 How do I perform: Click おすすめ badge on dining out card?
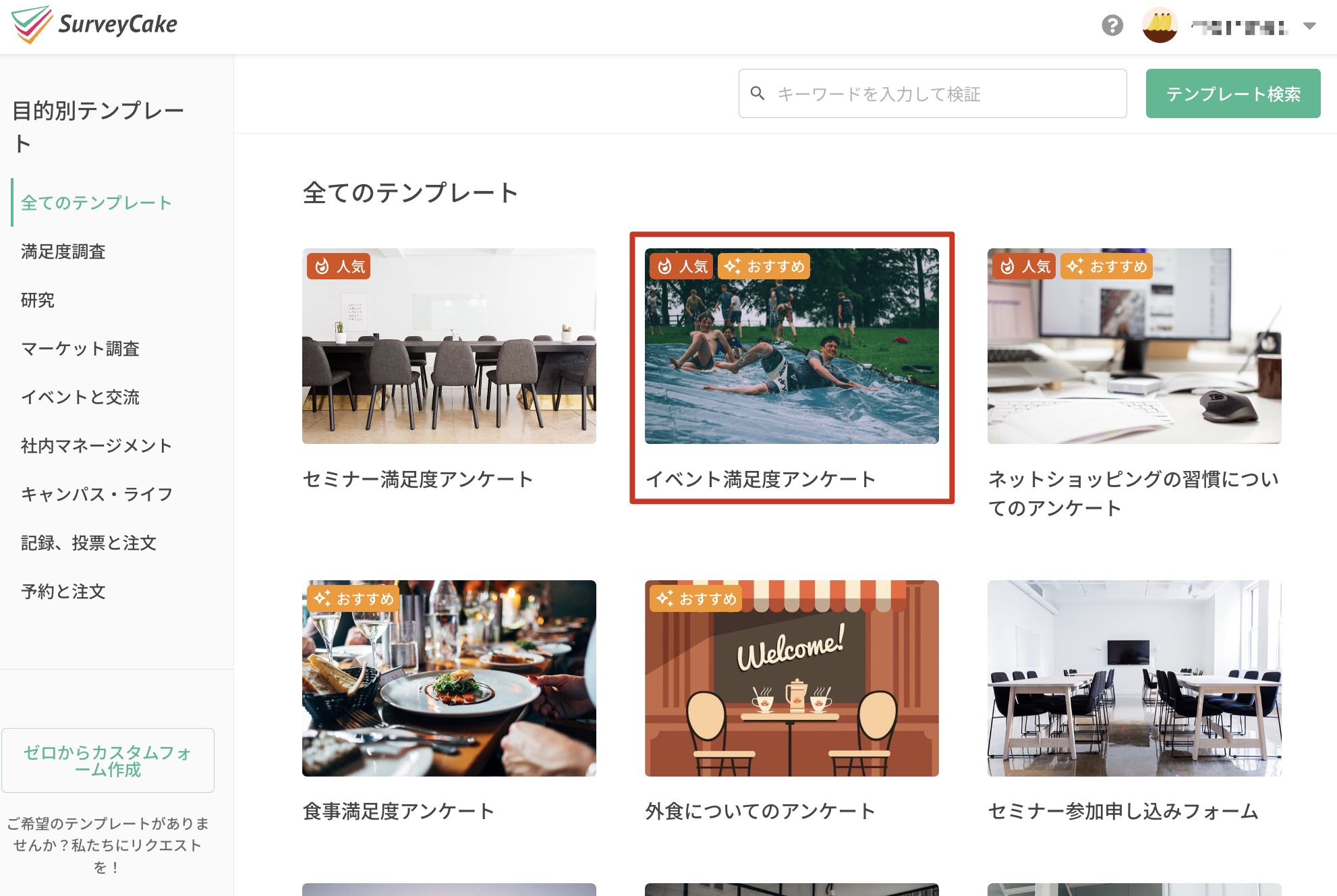click(695, 598)
